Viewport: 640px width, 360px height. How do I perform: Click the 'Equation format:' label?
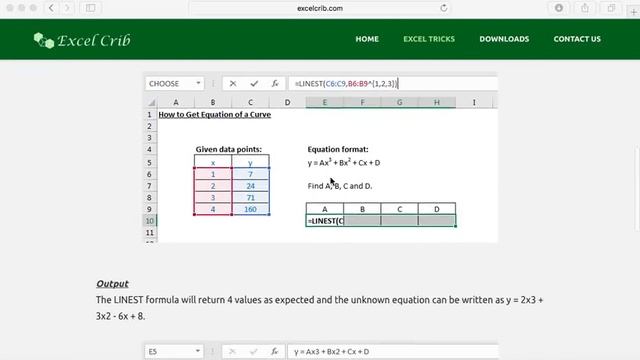[x=338, y=149]
